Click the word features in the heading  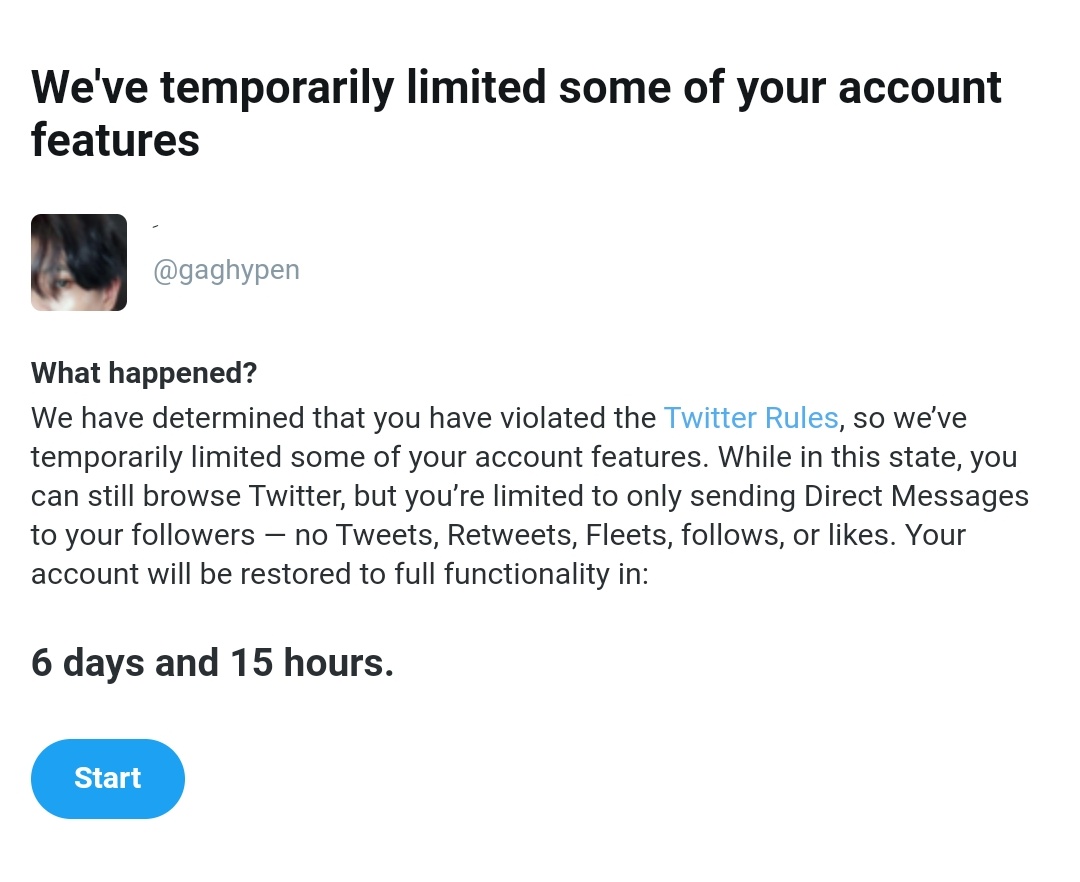[116, 140]
